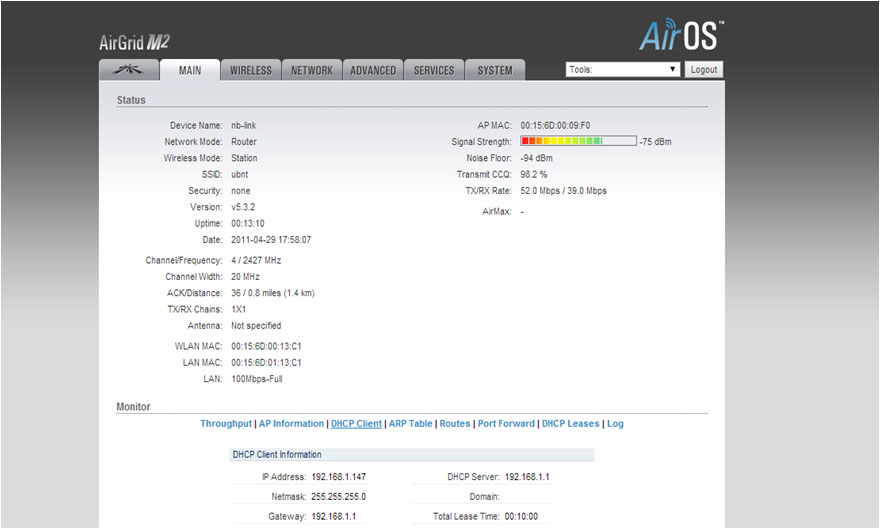
Task: Click the AirGrid M2 product logo
Action: 134,42
